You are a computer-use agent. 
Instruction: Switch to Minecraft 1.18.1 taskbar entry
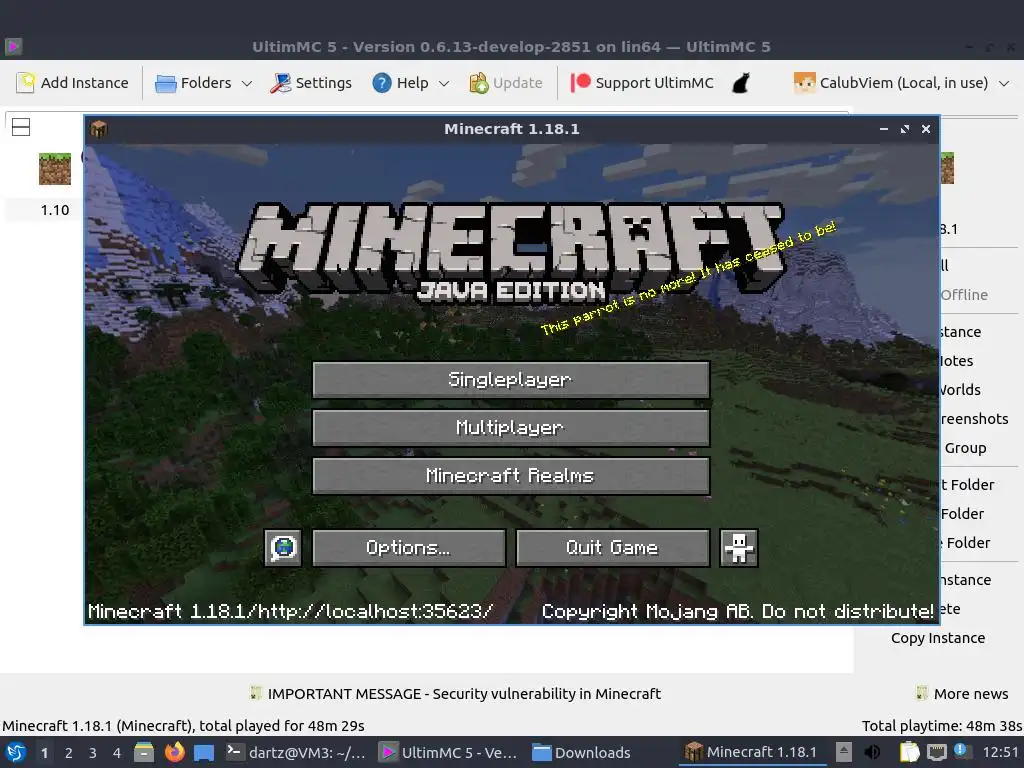coord(751,752)
